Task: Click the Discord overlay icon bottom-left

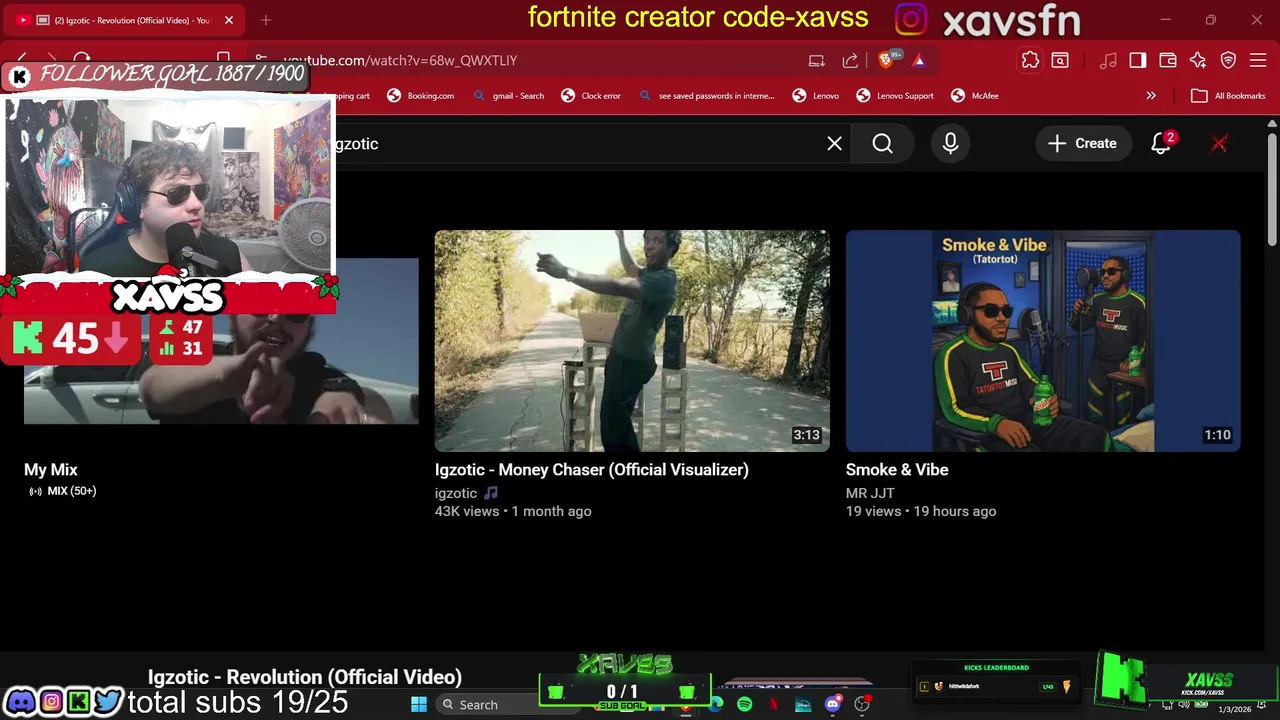Action: [21, 701]
